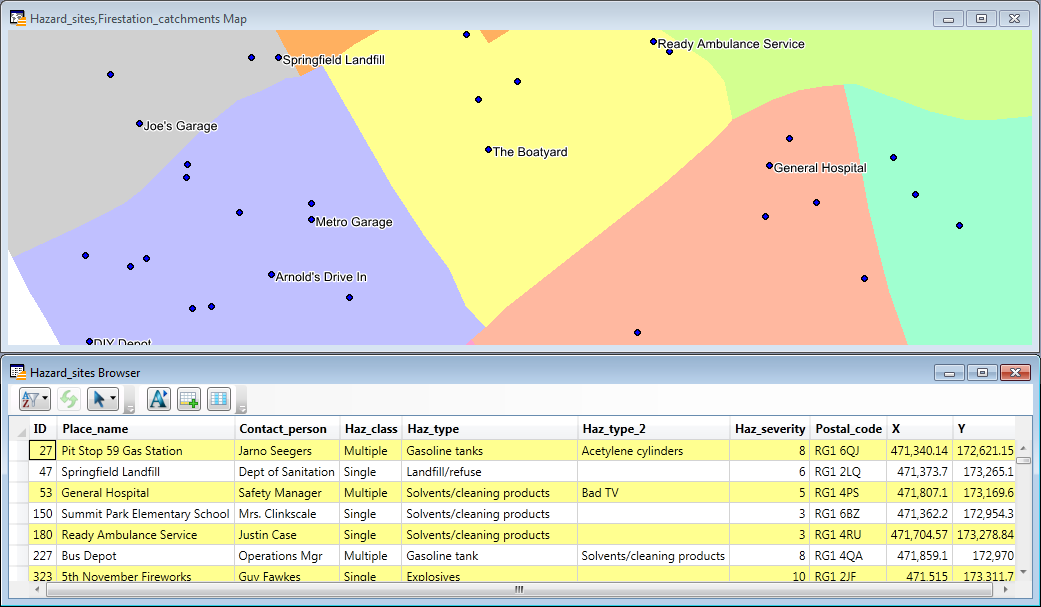1041x607 pixels.
Task: Click the Boatyard point on map
Action: click(x=488, y=149)
